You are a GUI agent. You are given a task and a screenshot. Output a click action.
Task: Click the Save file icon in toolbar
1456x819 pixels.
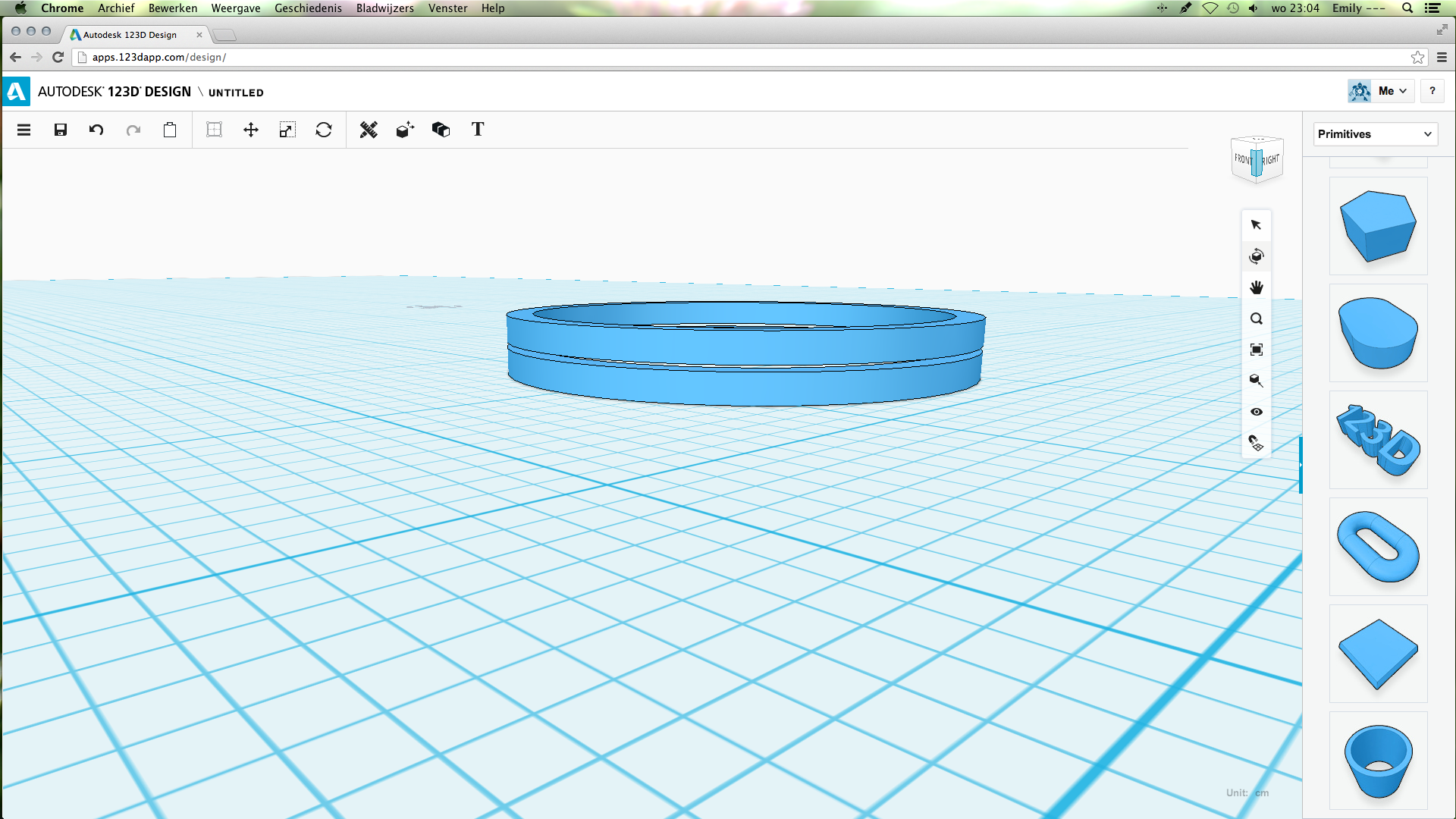click(x=60, y=130)
